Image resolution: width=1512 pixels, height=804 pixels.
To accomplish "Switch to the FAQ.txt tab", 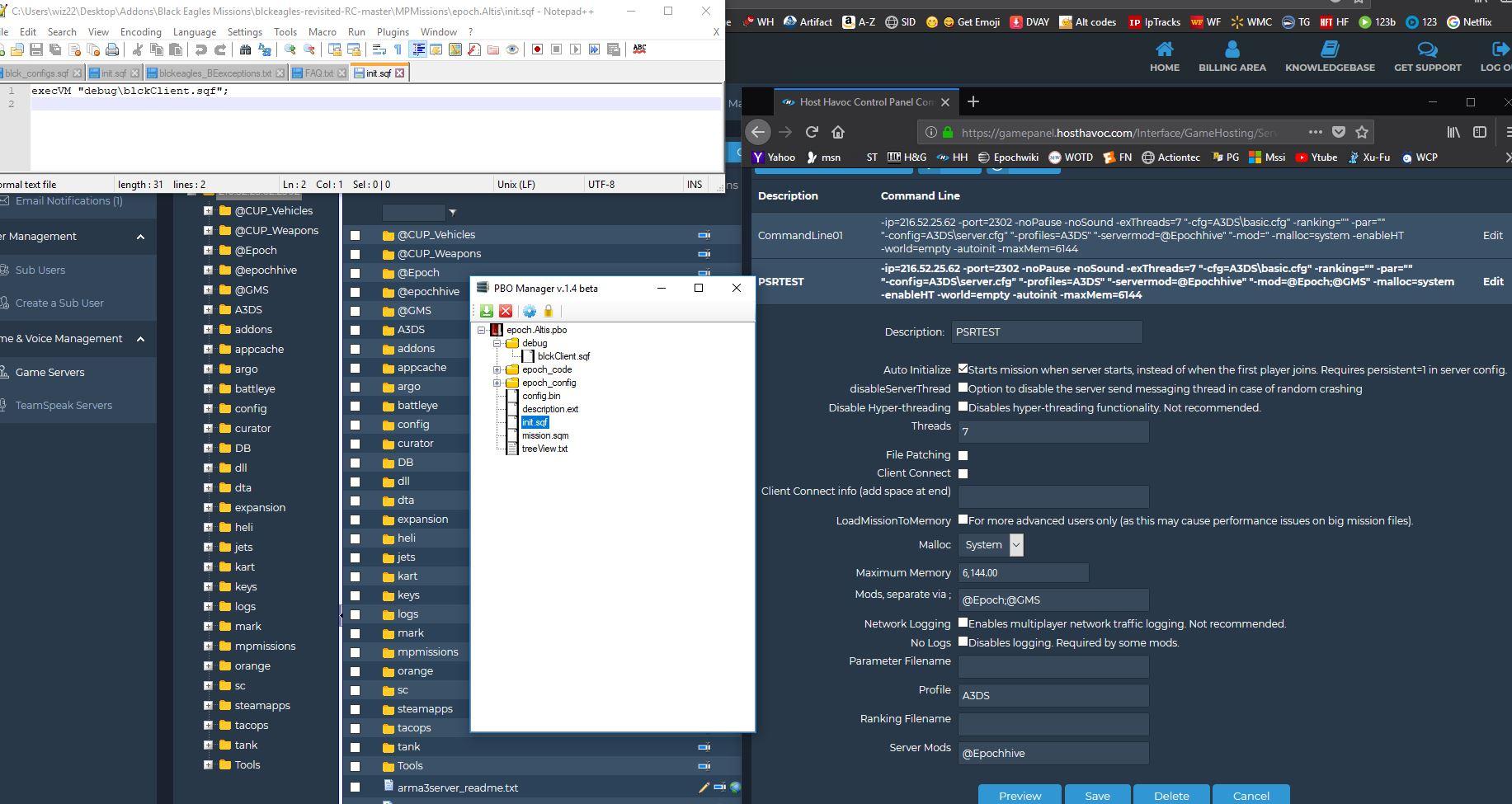I will pyautogui.click(x=319, y=73).
